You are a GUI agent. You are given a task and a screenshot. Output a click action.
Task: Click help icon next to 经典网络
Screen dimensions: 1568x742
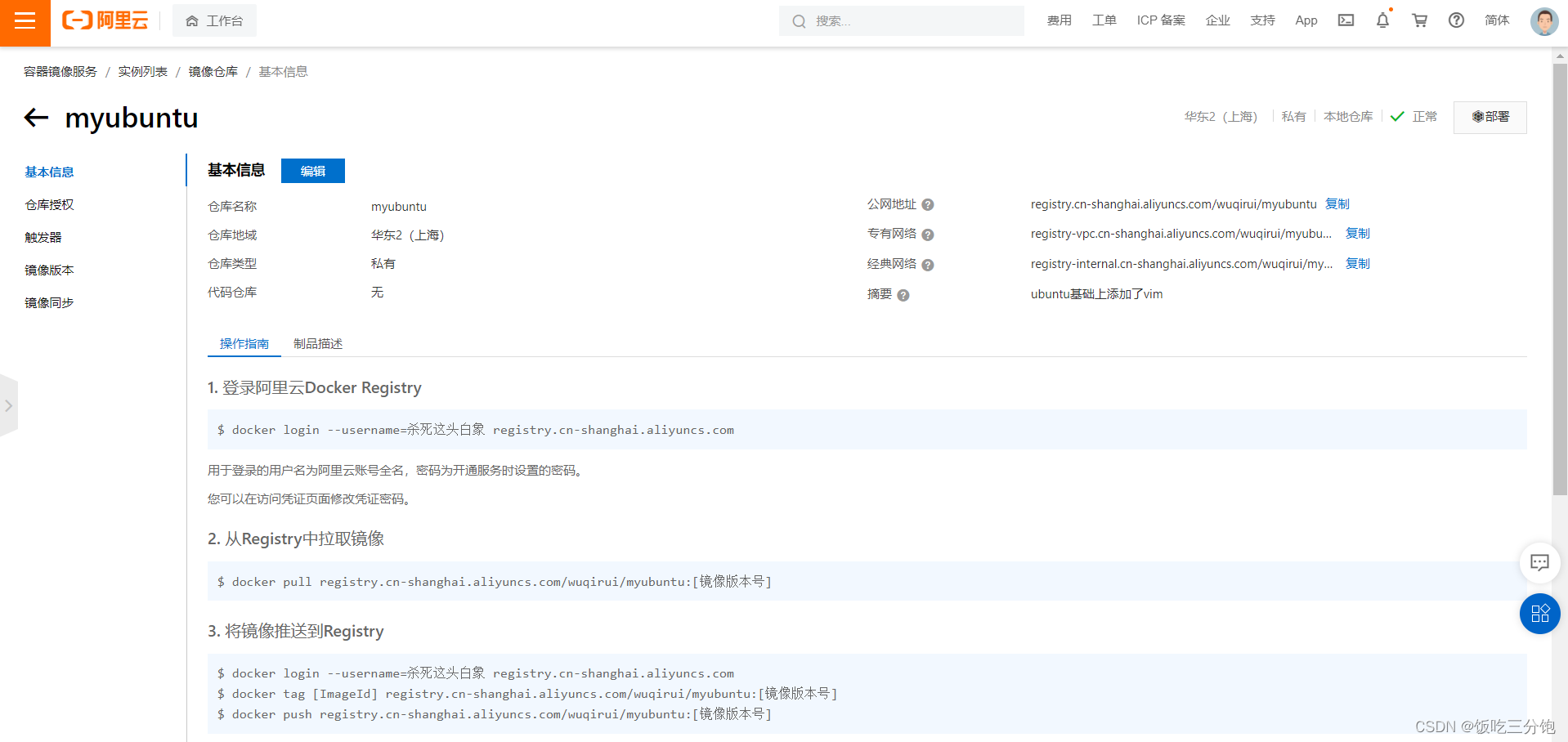928,265
